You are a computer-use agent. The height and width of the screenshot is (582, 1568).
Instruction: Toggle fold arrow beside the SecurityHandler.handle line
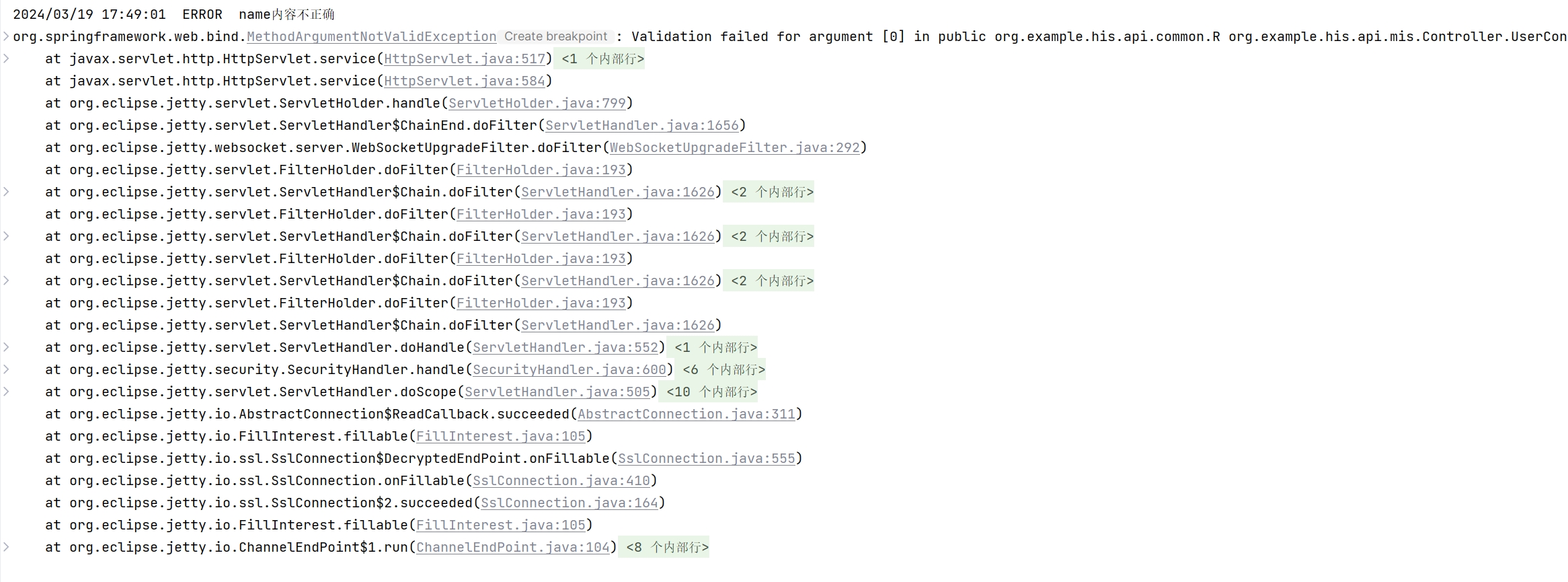coord(6,369)
